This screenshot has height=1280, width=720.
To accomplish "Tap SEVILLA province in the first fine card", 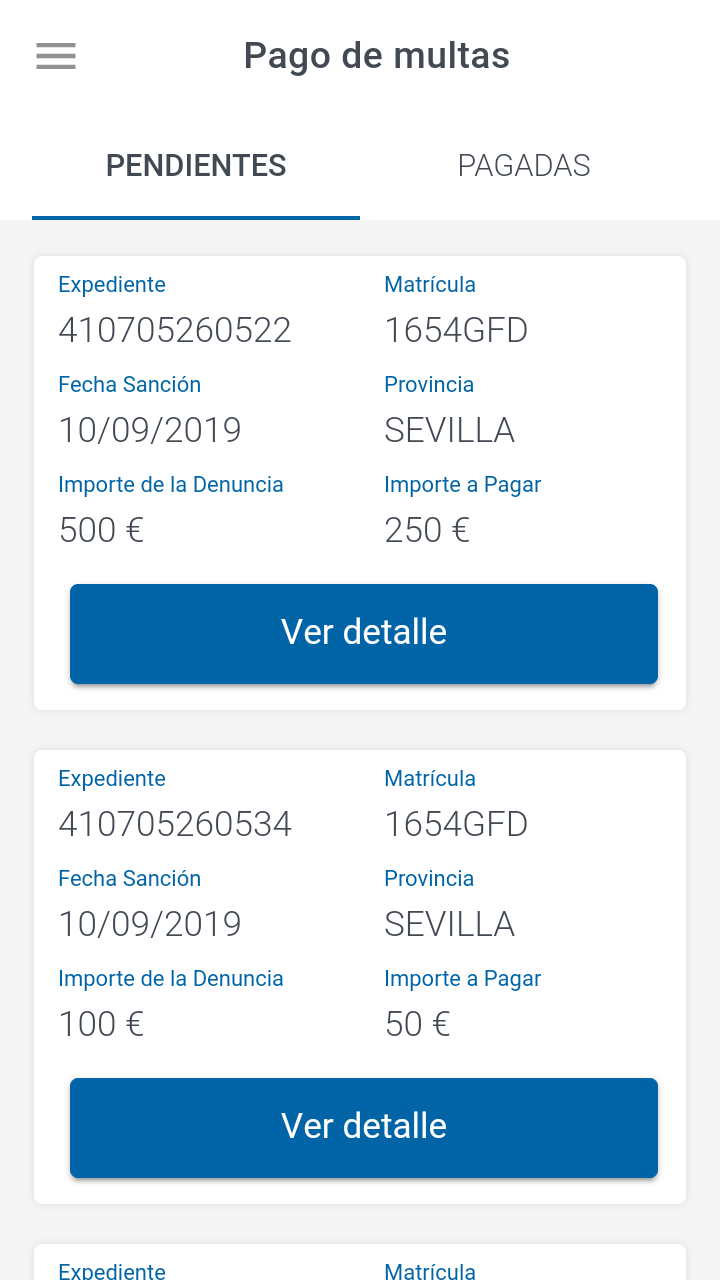I will 449,430.
